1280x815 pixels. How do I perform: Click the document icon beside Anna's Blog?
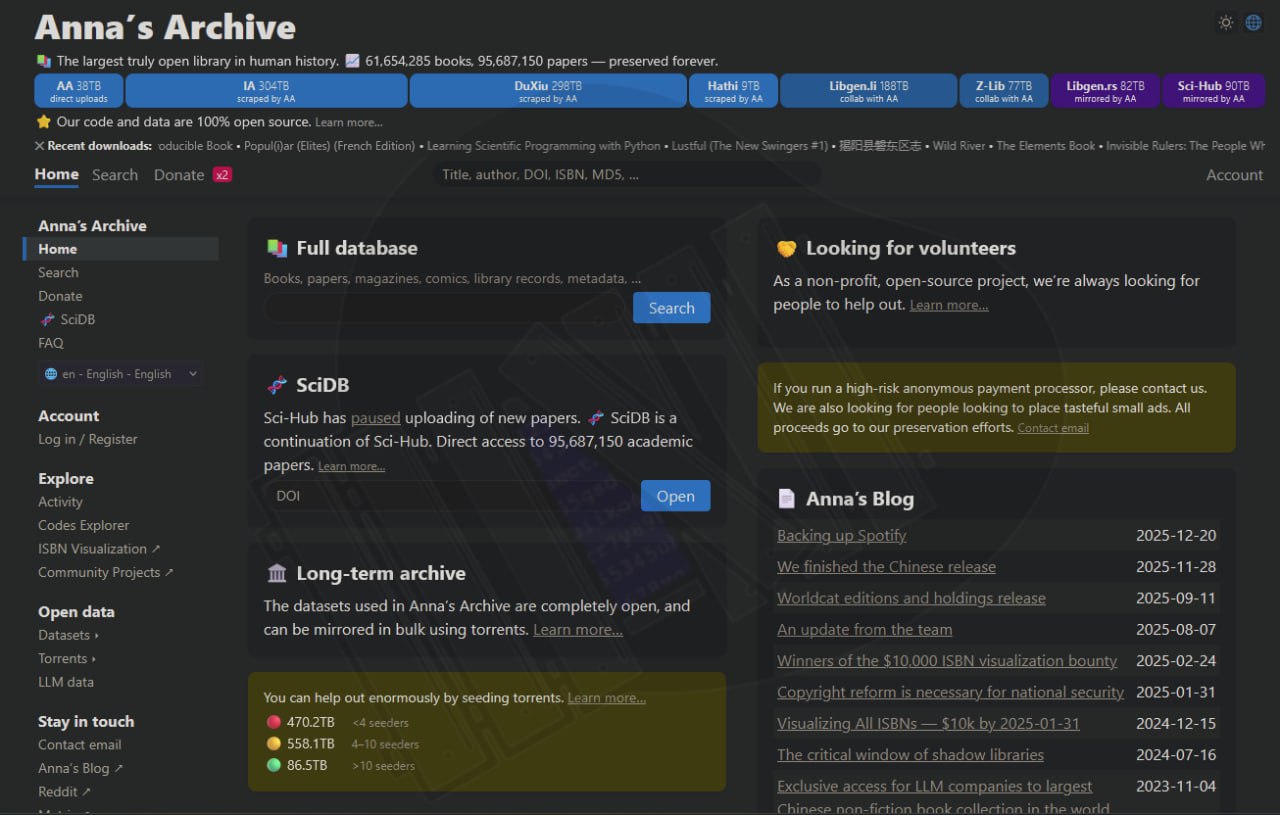pos(787,498)
